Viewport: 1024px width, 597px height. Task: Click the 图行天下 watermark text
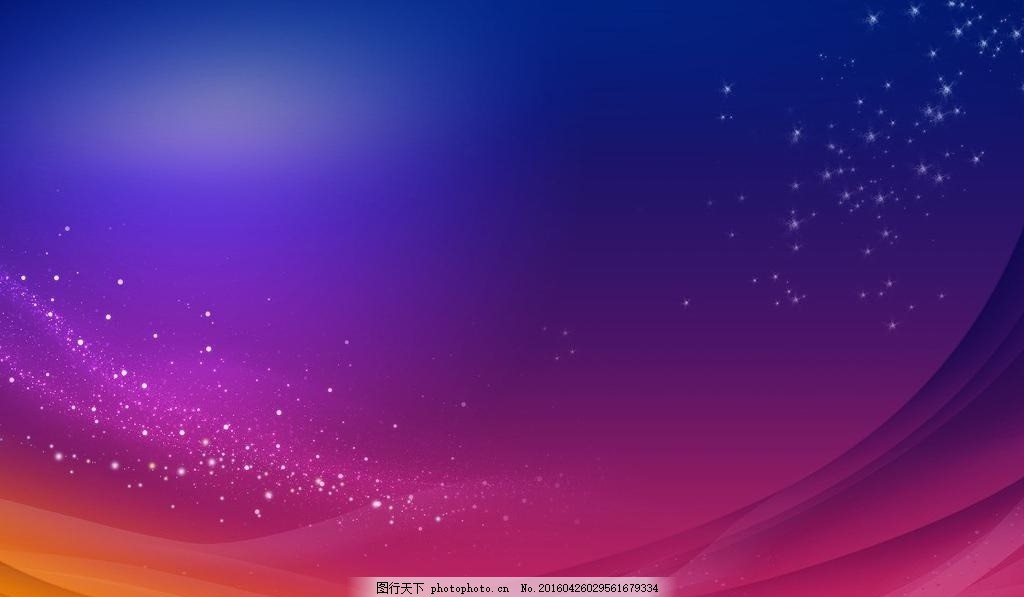coord(400,588)
